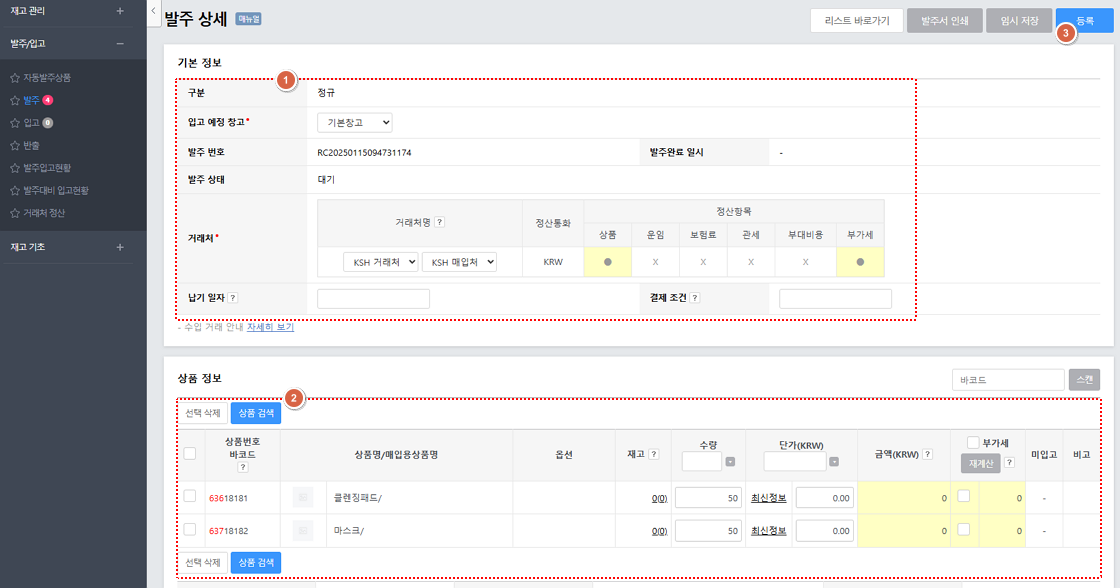Click 임시 저장 button
The image size is (1120, 588).
(x=1019, y=21)
